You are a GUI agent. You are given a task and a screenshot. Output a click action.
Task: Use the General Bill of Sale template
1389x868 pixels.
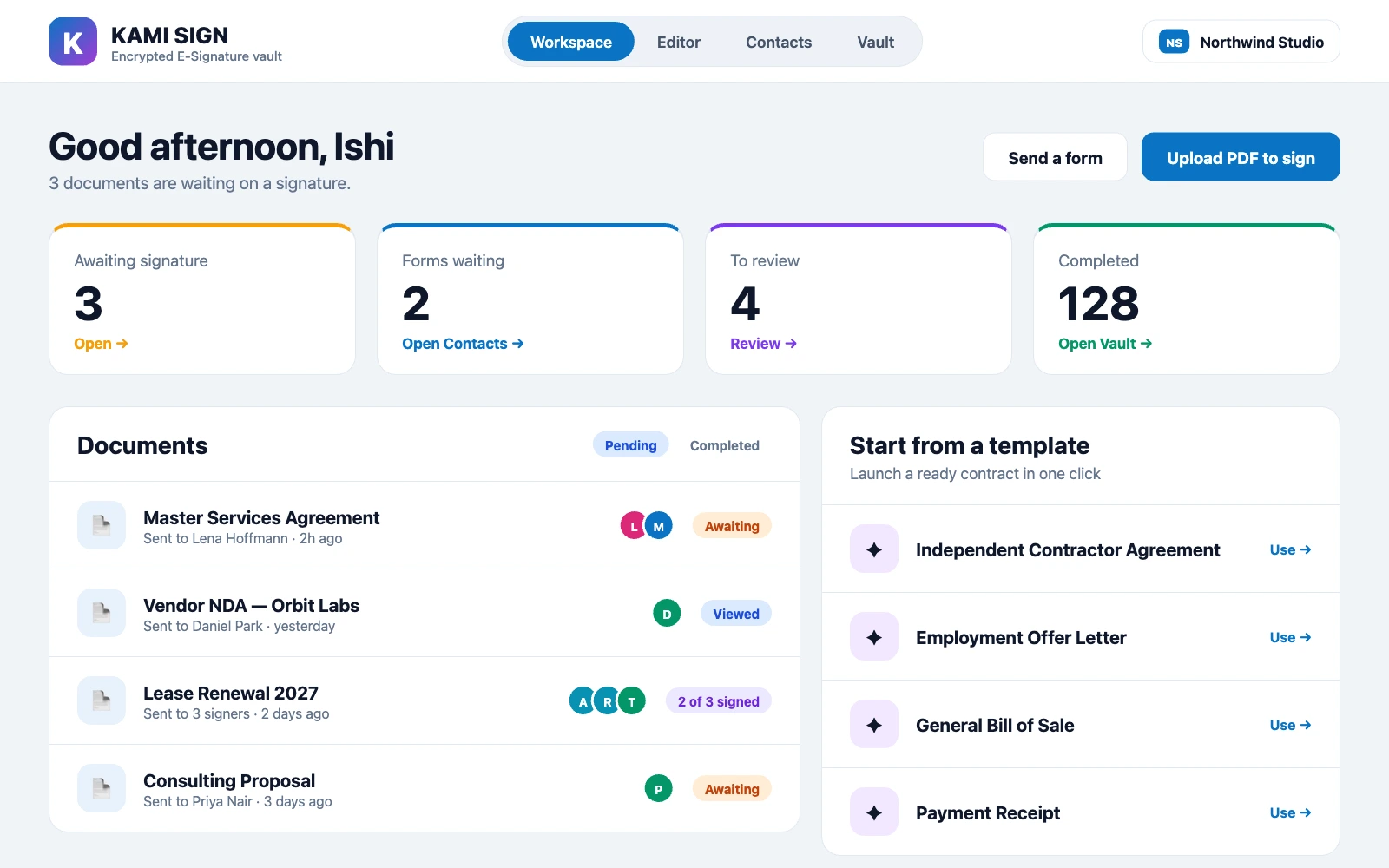pyautogui.click(x=1290, y=724)
